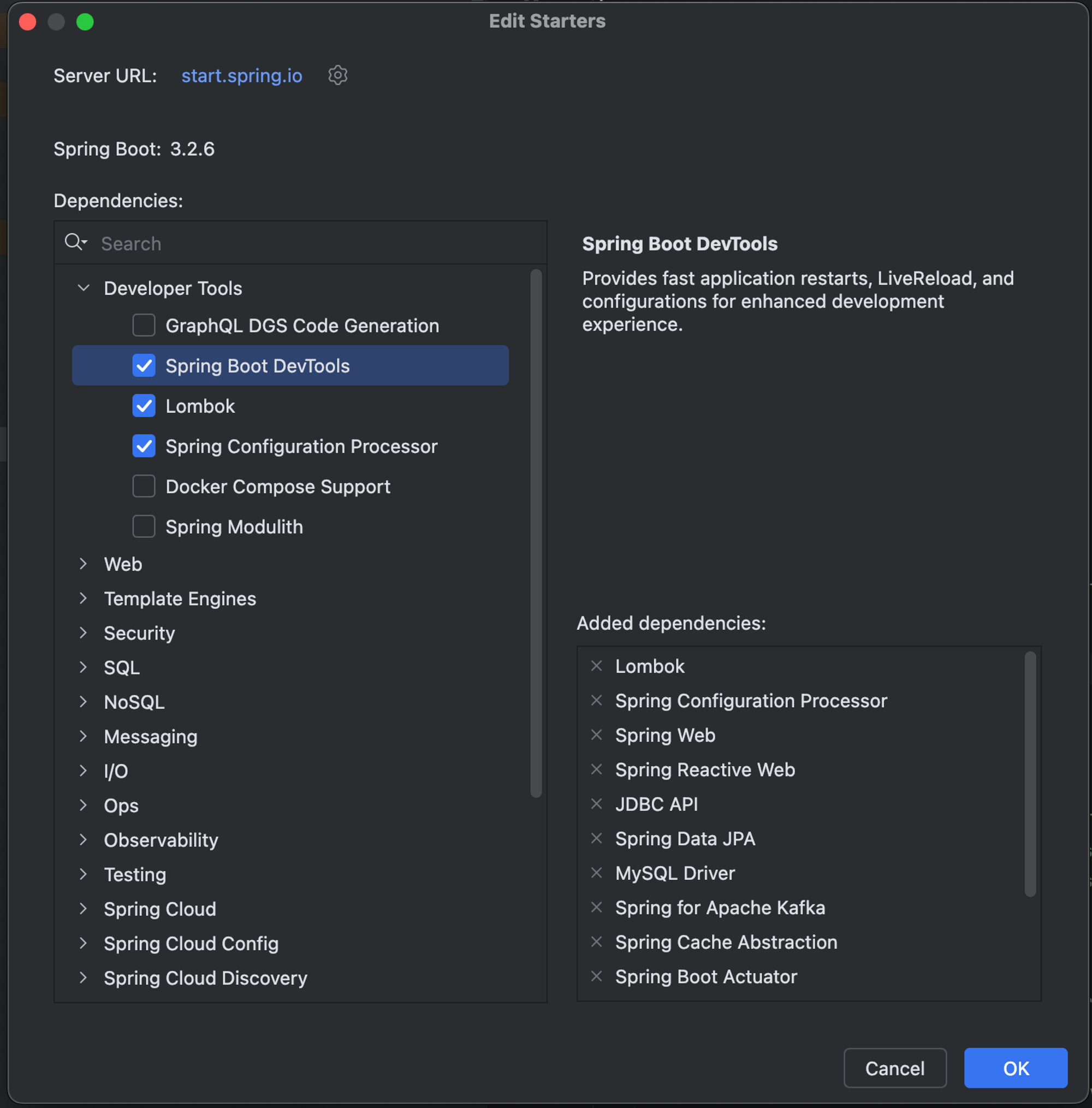Collapse the Developer Tools category

pos(84,288)
